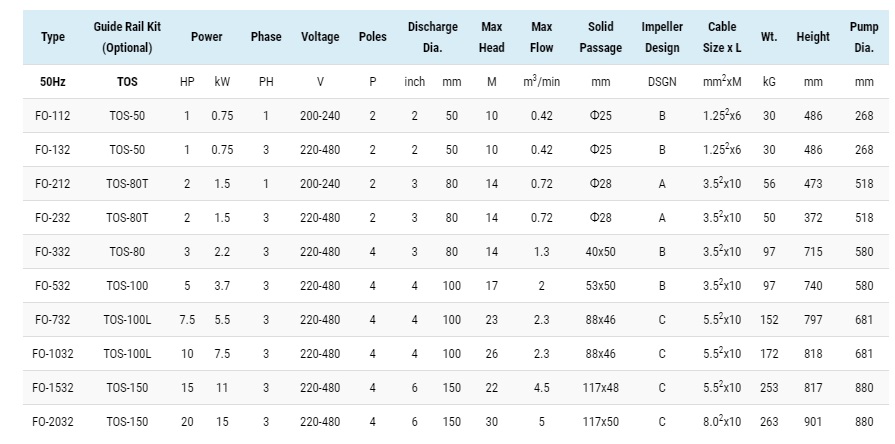Viewport: 895px width, 444px height.
Task: Select the Voltage column header
Action: click(x=320, y=37)
